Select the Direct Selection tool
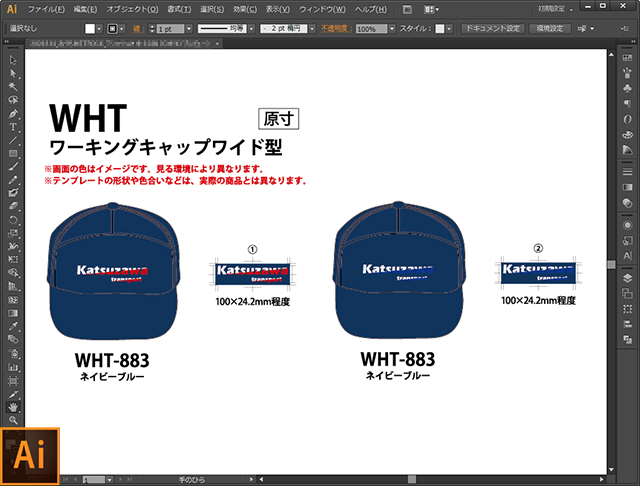 [13, 73]
